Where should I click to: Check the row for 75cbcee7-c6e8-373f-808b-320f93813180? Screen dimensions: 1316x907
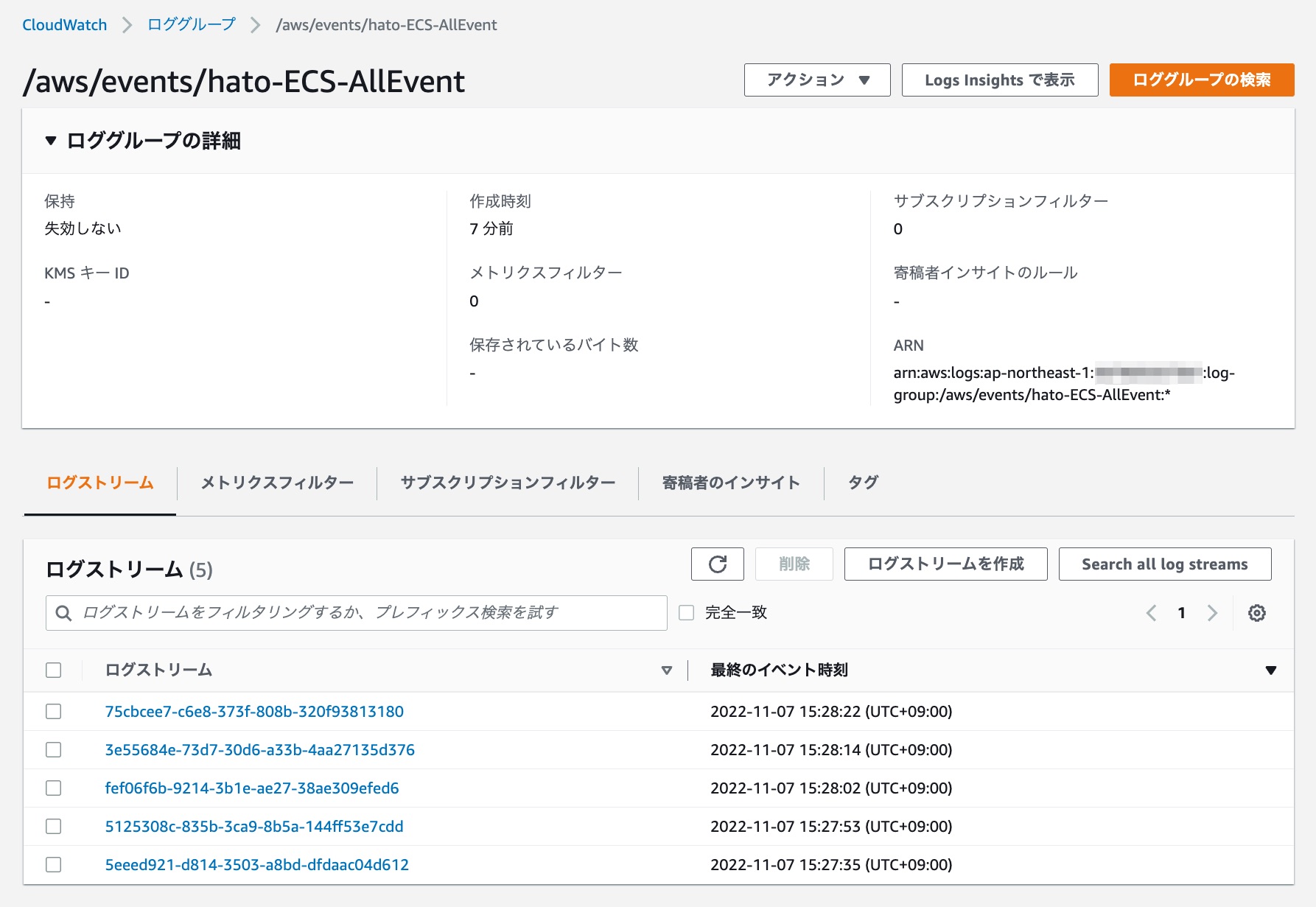coord(54,711)
